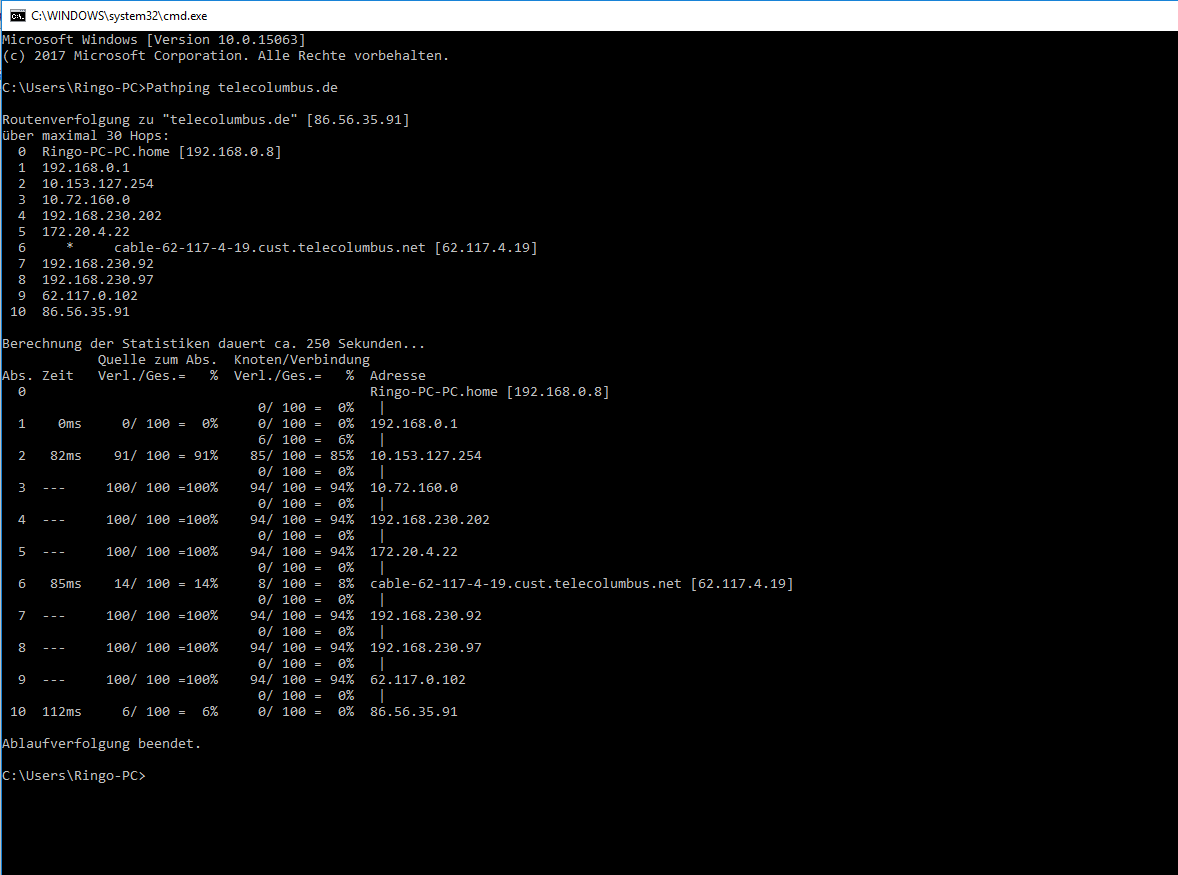Click the "Ablaufverfolgung beendet." message
The image size is (1178, 875).
pyautogui.click(x=101, y=744)
